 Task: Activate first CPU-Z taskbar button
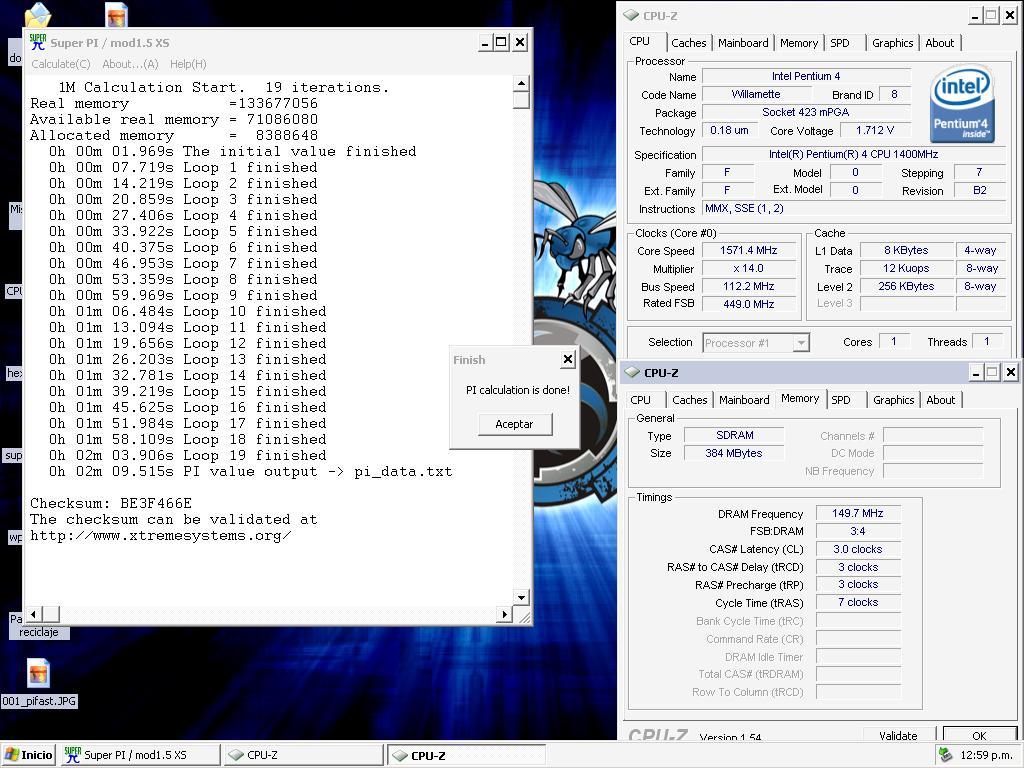pyautogui.click(x=303, y=755)
